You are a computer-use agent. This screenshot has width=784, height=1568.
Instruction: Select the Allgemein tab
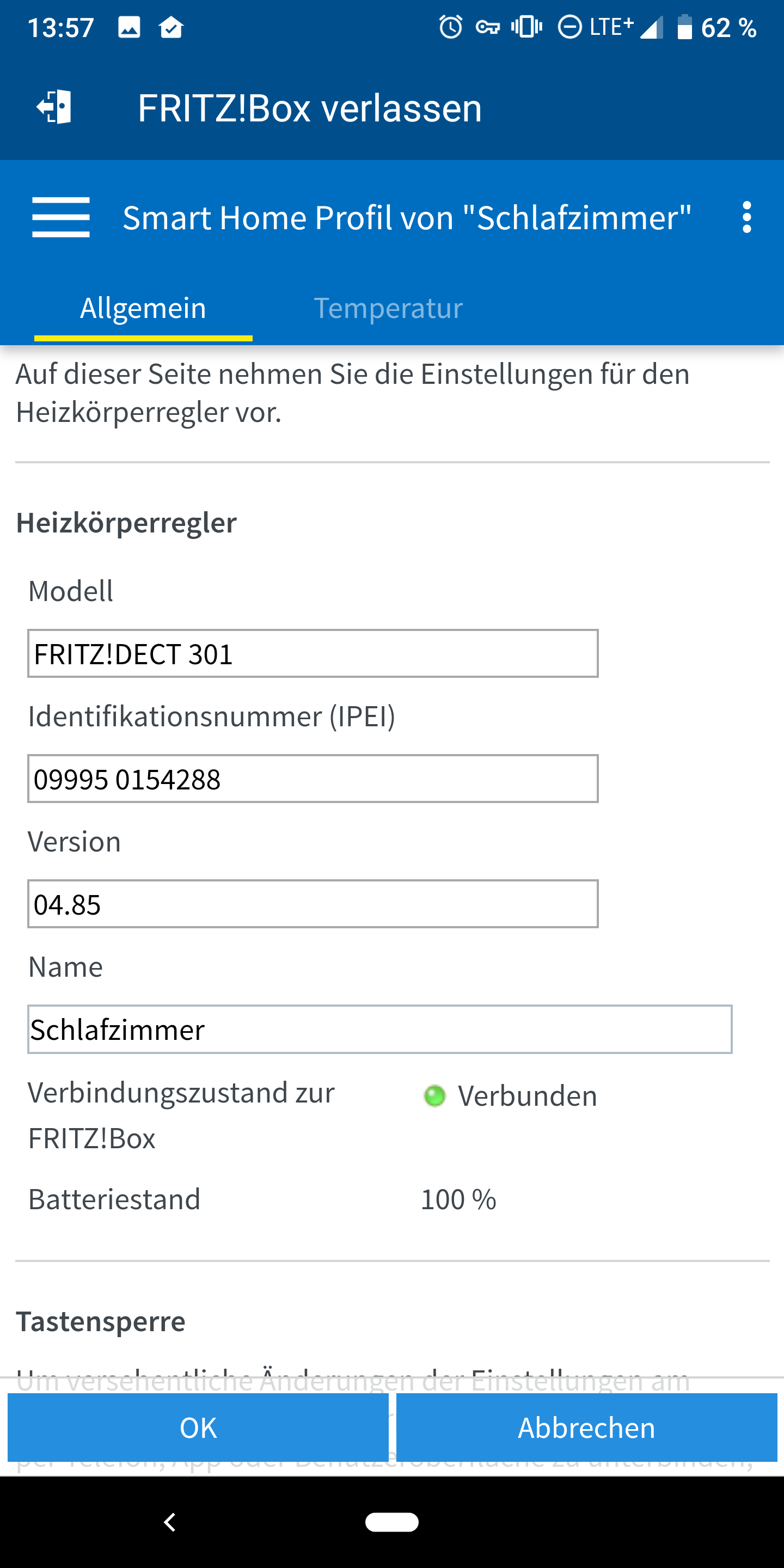[x=143, y=308]
